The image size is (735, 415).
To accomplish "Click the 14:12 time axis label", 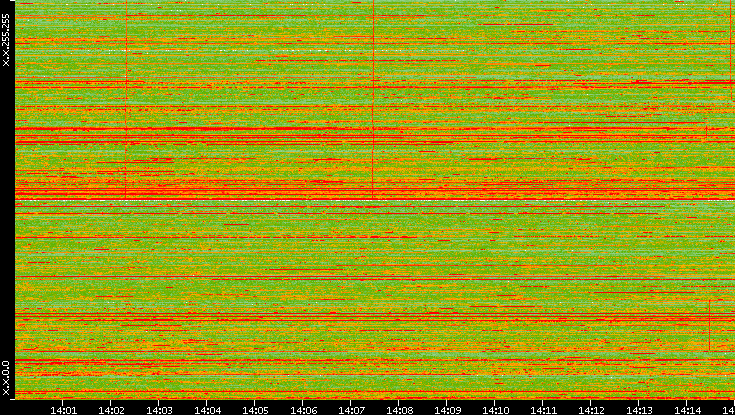I will [592, 410].
